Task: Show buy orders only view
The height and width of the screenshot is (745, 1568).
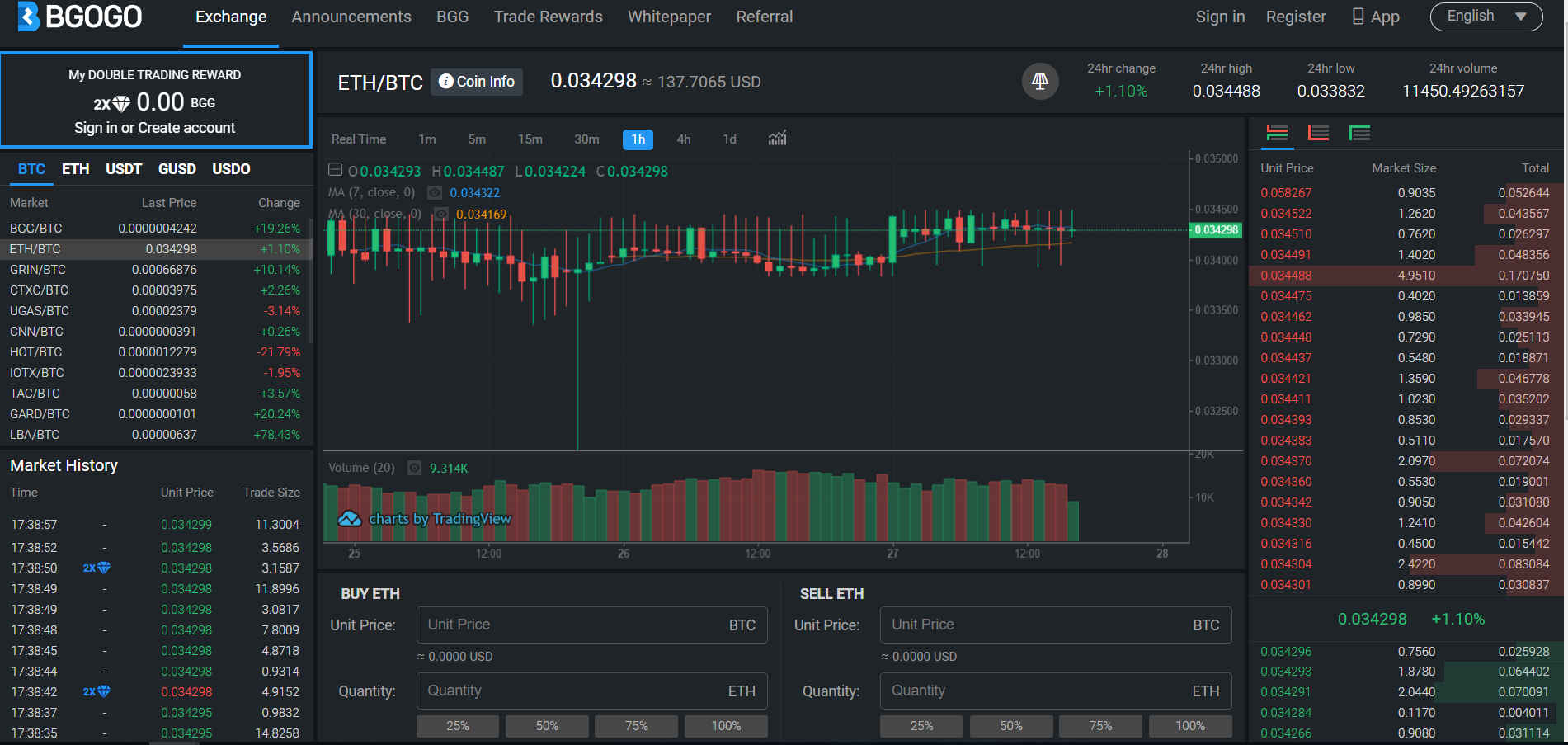Action: click(1359, 133)
